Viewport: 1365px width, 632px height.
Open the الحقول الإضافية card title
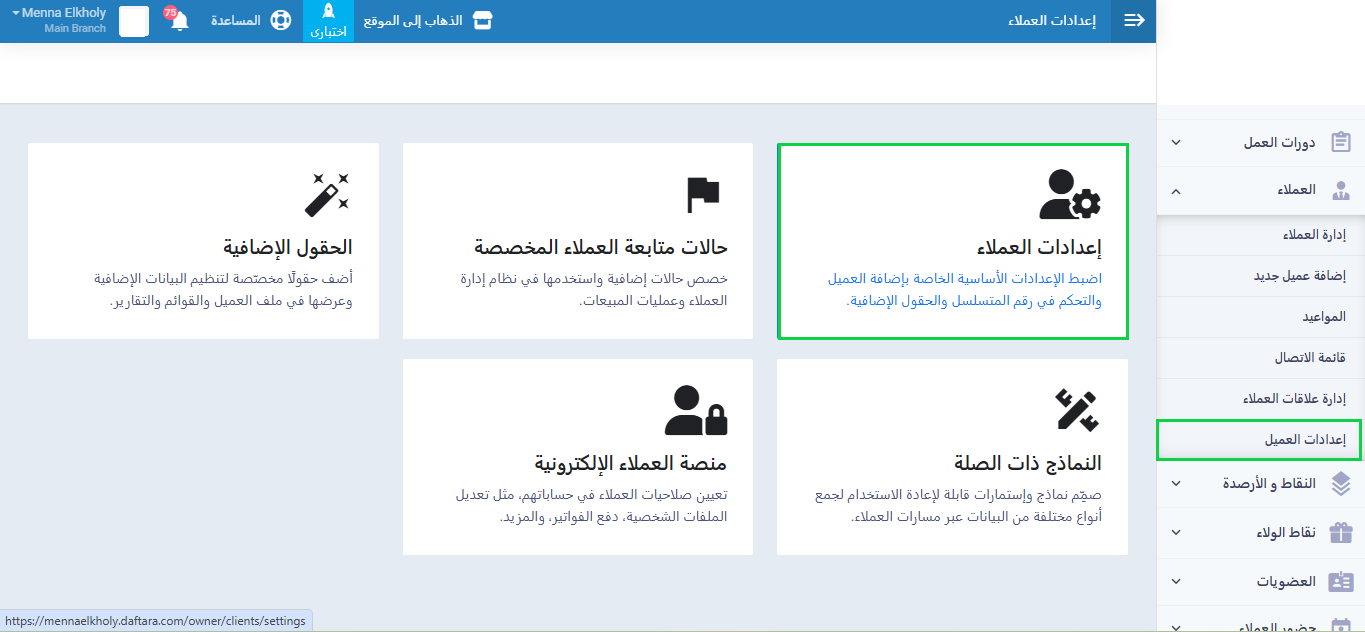(x=288, y=247)
